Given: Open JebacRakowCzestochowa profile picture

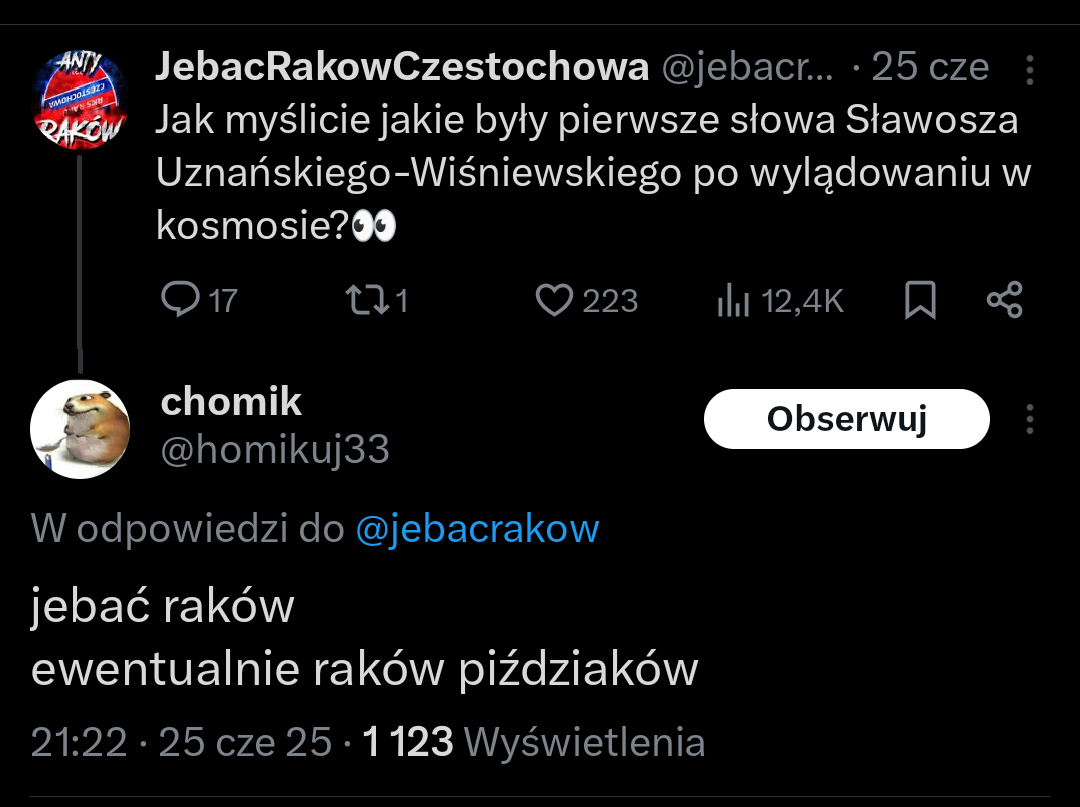Looking at the screenshot, I should (80, 102).
